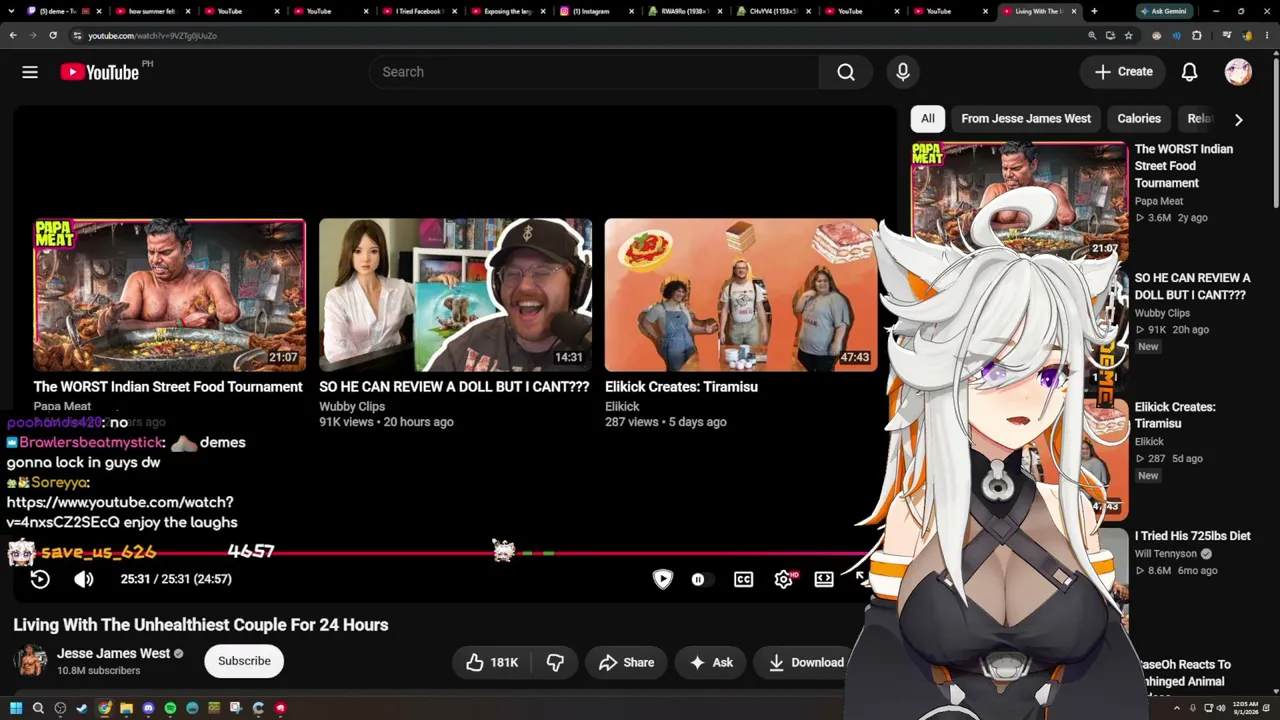Click the Ask Gemini button
1280x720 pixels.
(1162, 11)
